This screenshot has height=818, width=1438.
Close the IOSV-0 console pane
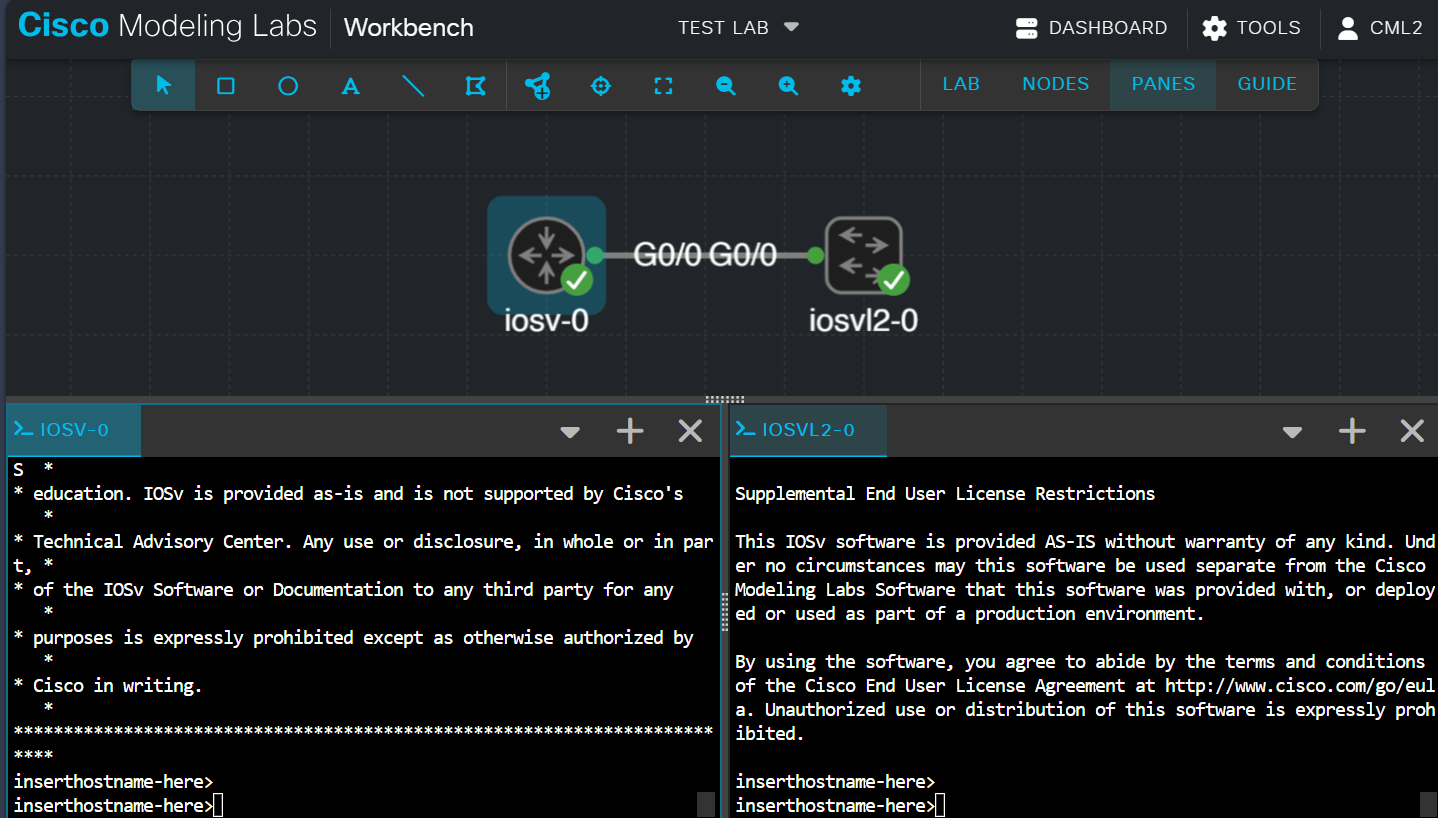click(x=690, y=431)
